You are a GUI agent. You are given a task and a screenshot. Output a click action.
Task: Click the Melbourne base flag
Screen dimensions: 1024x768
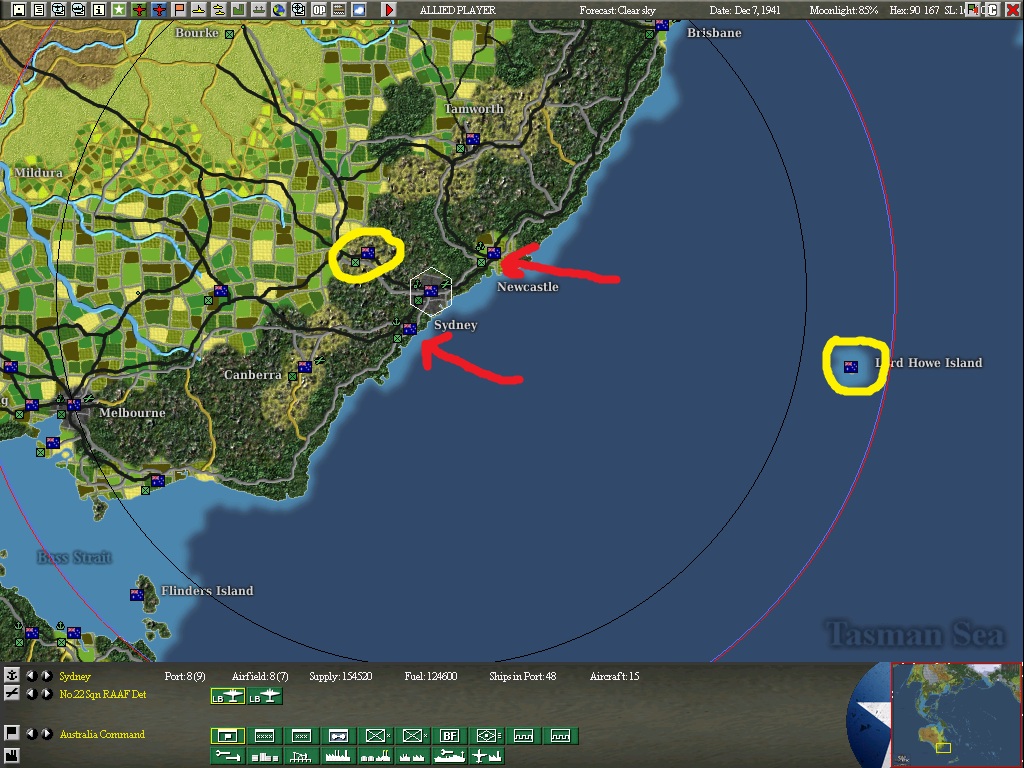[x=74, y=405]
